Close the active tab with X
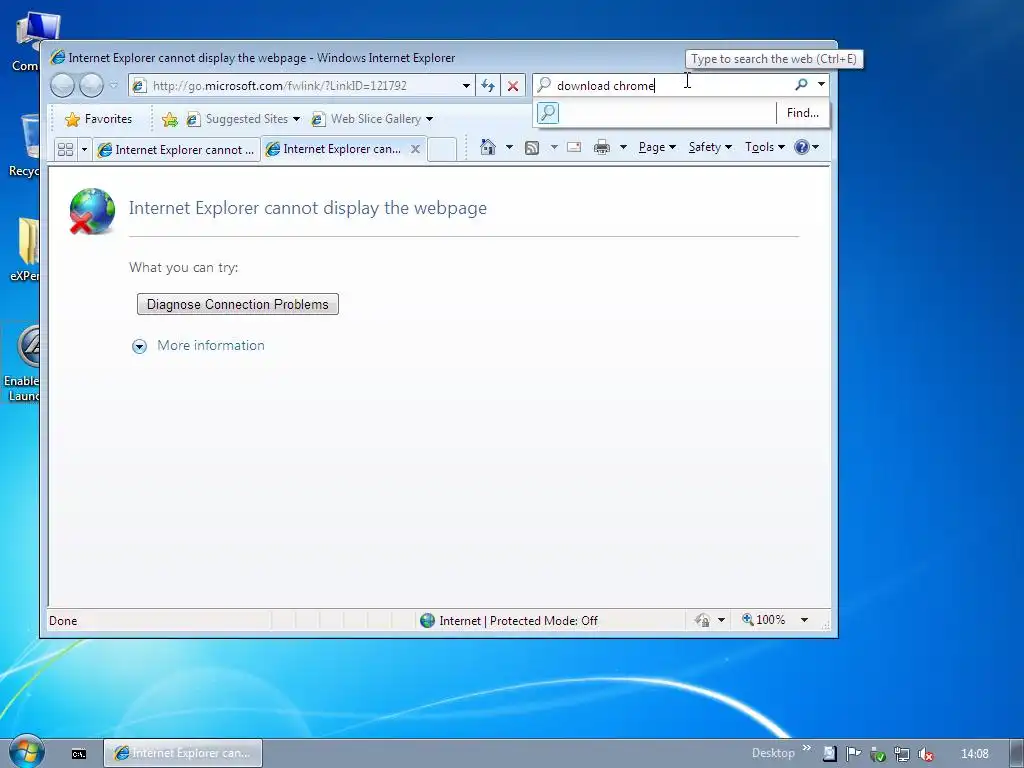 [x=415, y=149]
